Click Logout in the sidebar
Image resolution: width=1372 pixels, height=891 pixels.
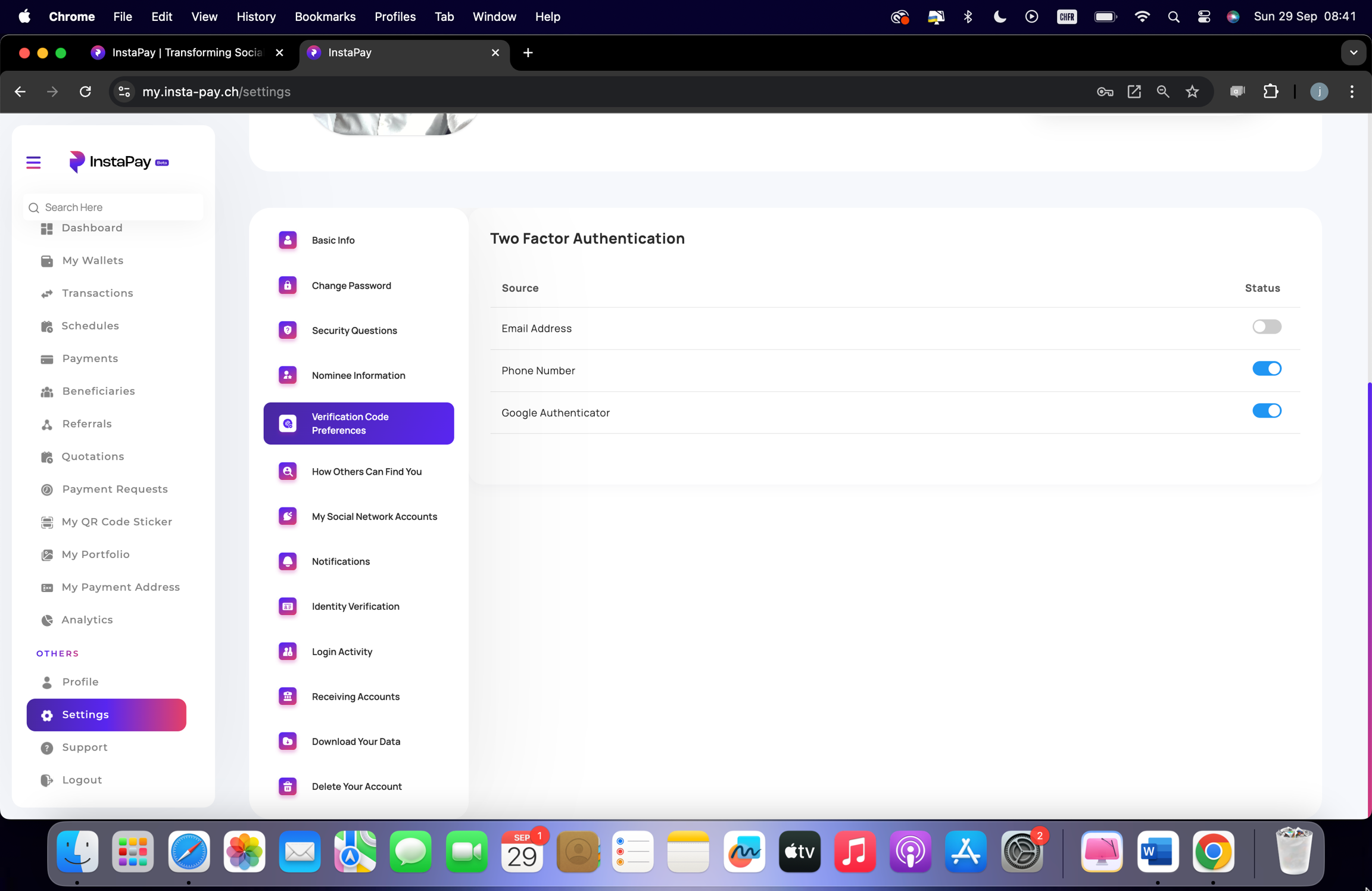pyautogui.click(x=82, y=780)
